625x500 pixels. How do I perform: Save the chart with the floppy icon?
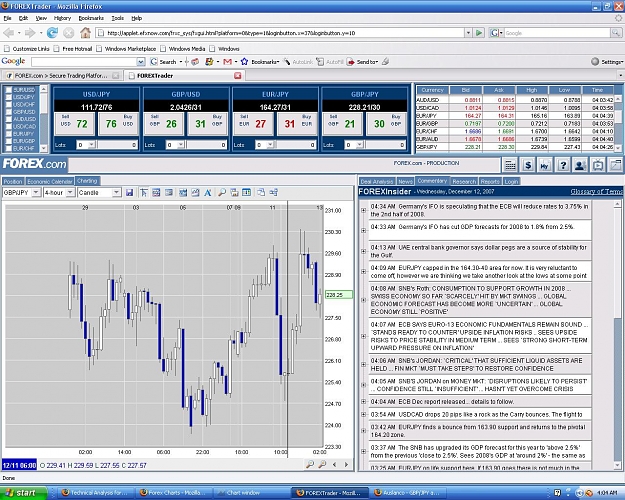click(x=129, y=193)
